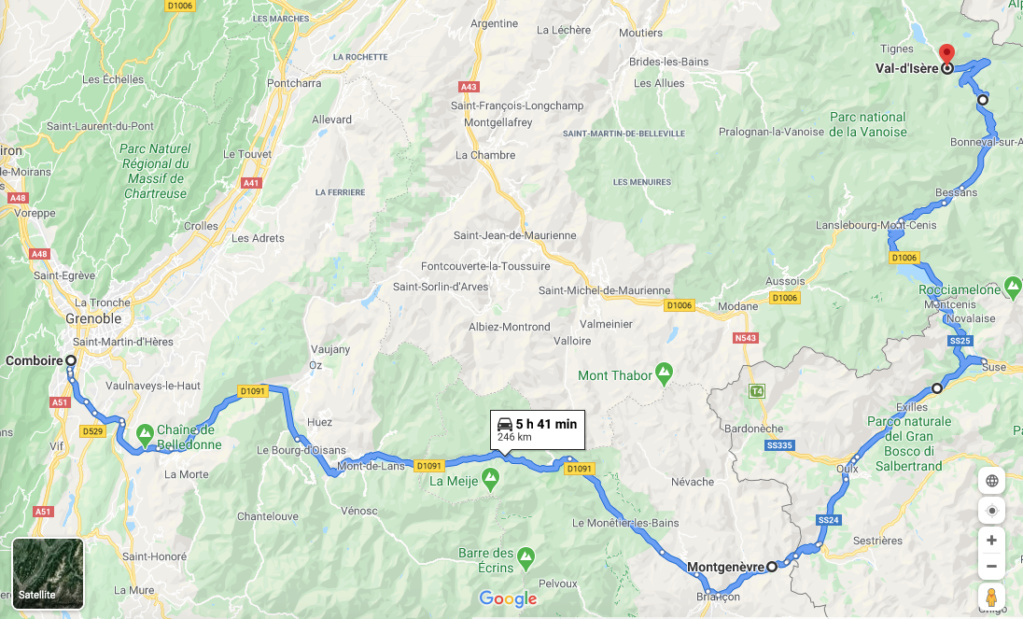Click the red Val-d'Isère destination pin
Screen dimensions: 1023x619
946,54
